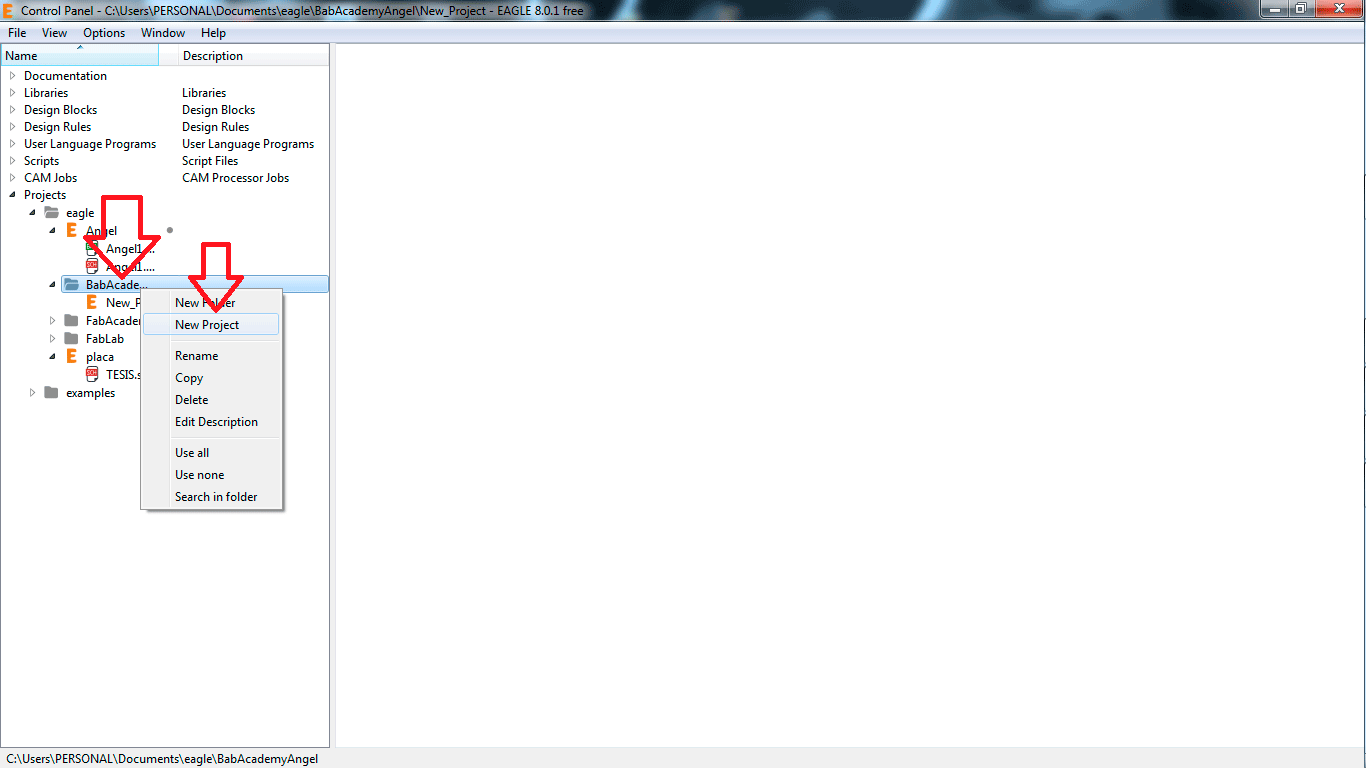Click the eagle folder icon under Projects
This screenshot has height=768, width=1366.
52,213
